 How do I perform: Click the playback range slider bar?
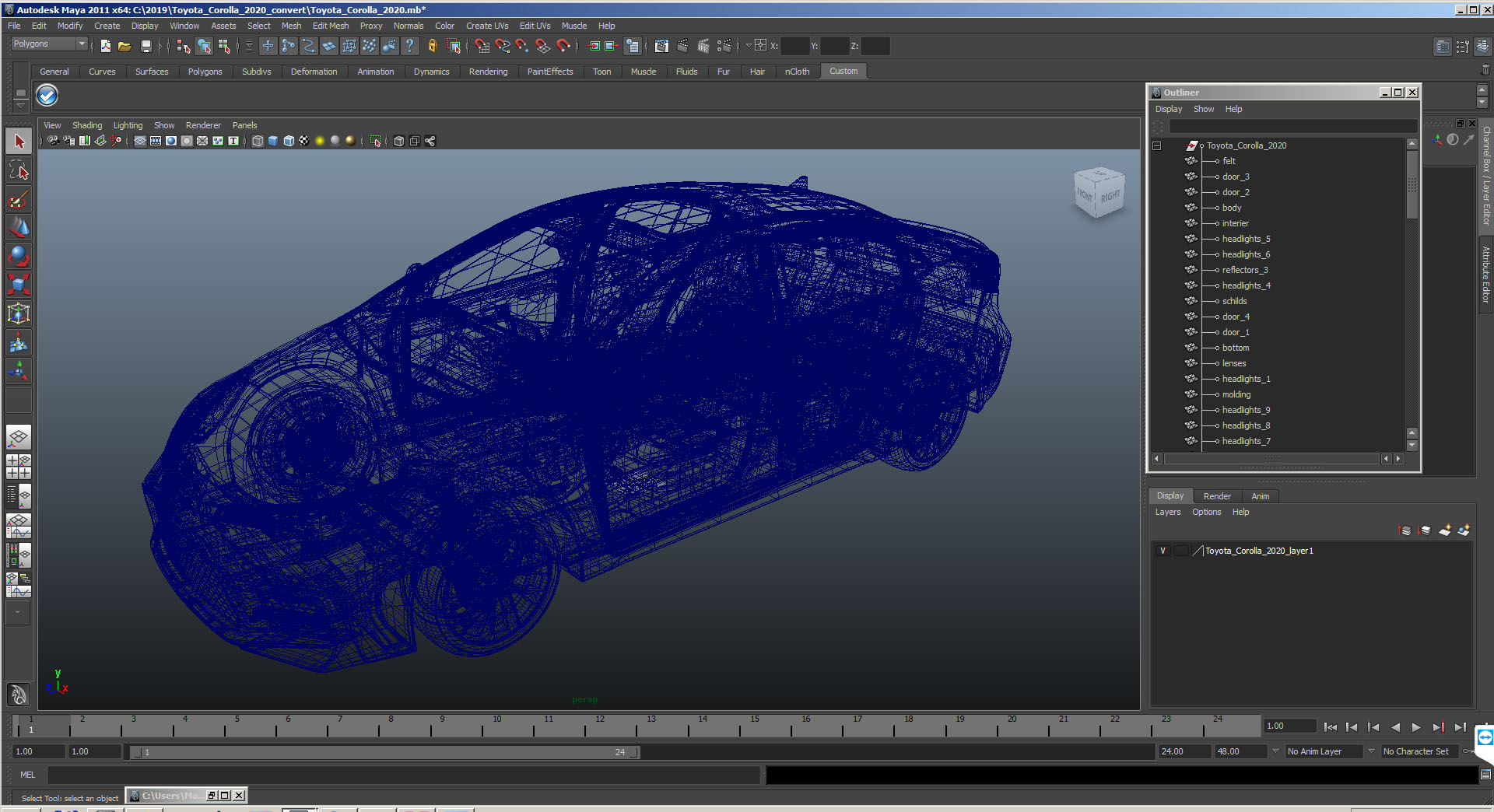pyautogui.click(x=384, y=752)
